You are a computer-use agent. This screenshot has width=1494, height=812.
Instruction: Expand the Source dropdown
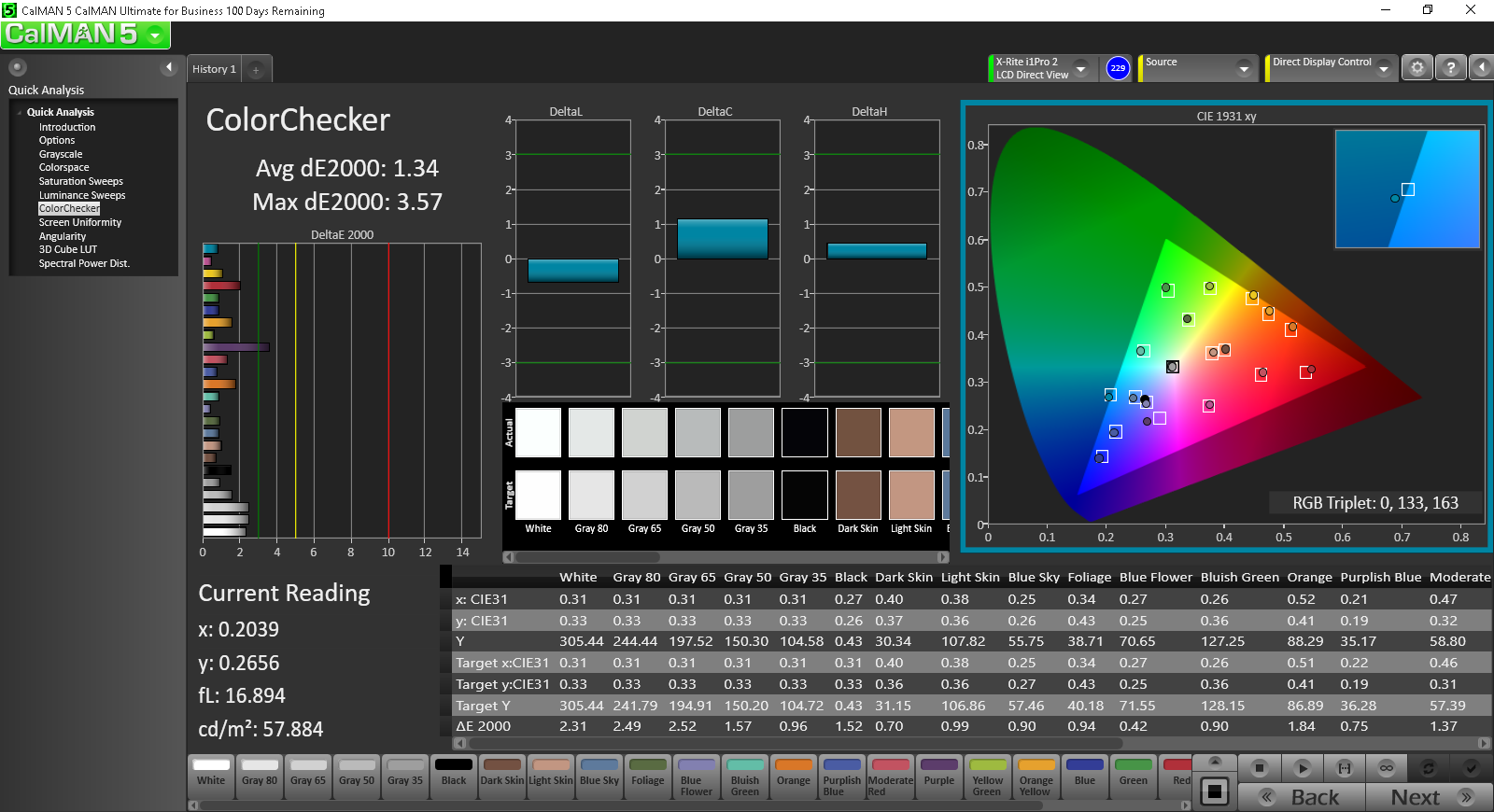(x=1243, y=68)
